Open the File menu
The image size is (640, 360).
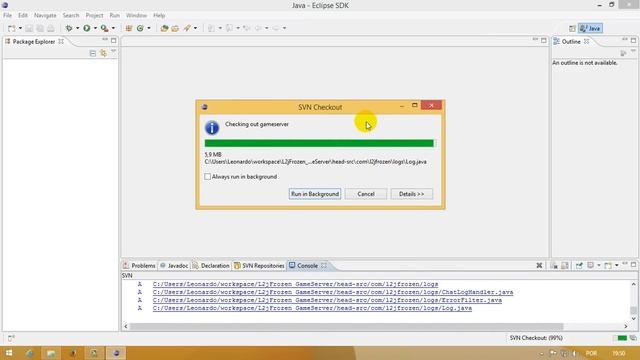[x=7, y=16]
